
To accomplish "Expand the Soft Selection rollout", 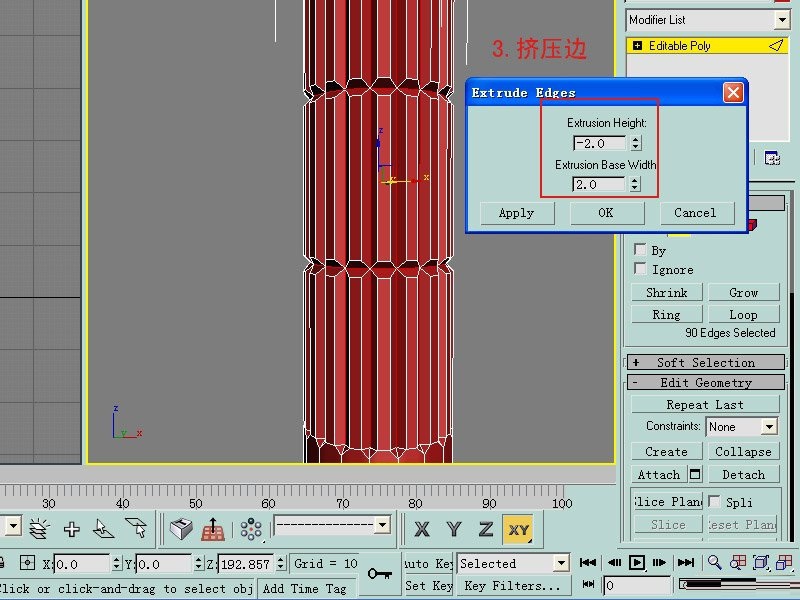I will [706, 362].
